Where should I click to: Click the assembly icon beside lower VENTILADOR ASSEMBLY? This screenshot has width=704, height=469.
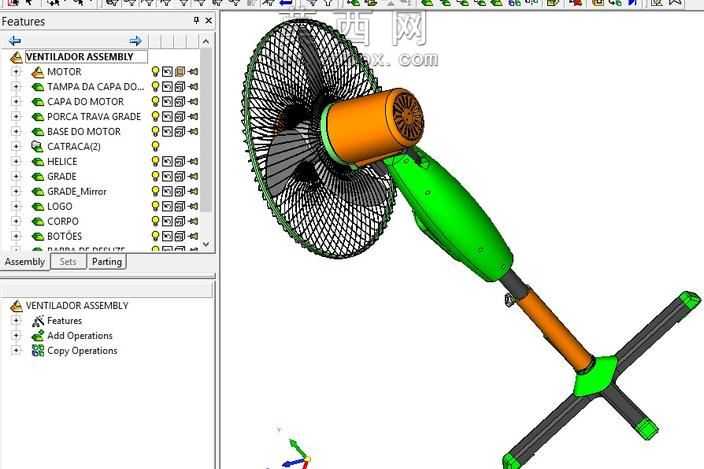tap(16, 306)
